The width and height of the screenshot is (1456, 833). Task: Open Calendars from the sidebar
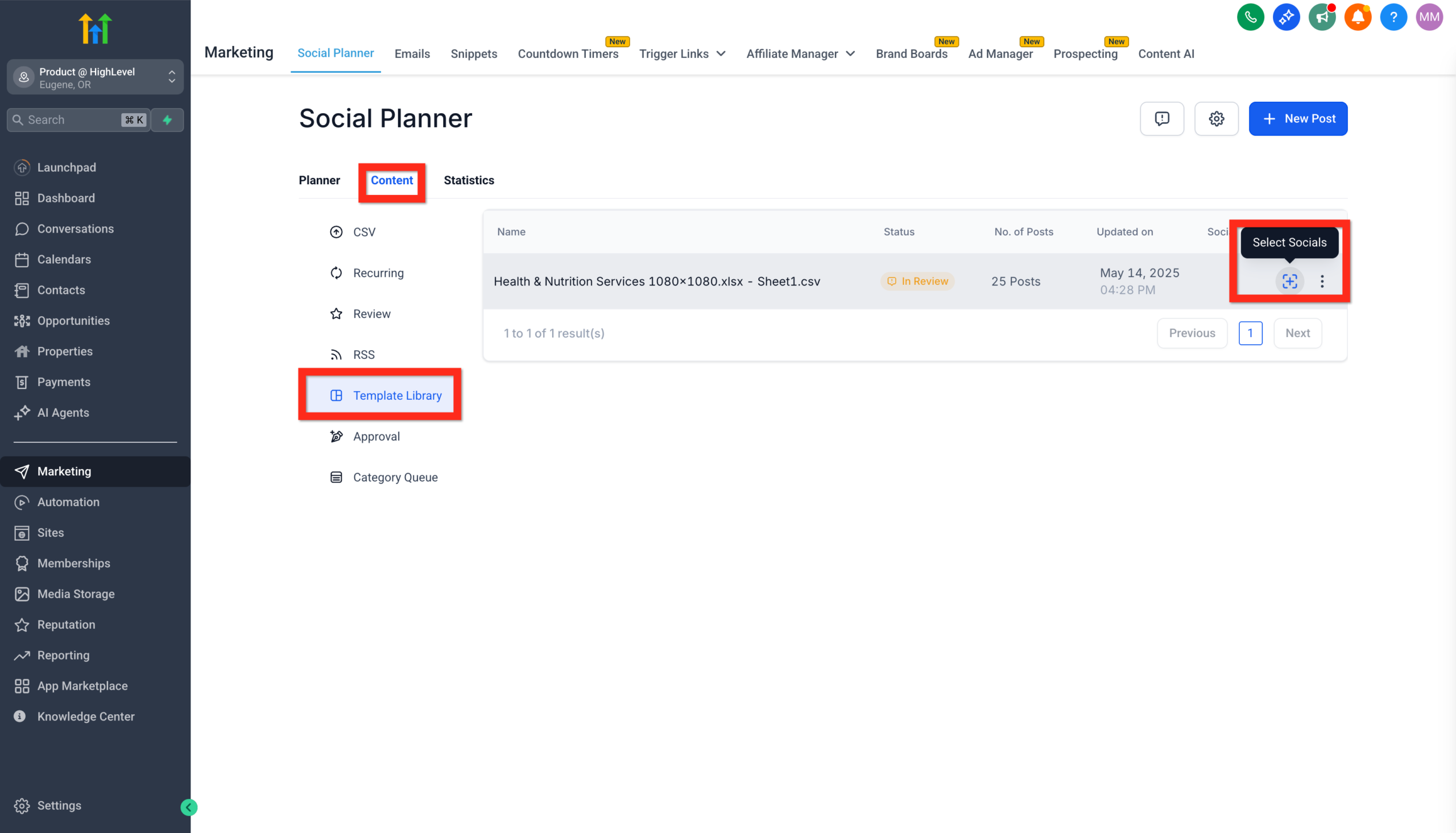pyautogui.click(x=64, y=259)
